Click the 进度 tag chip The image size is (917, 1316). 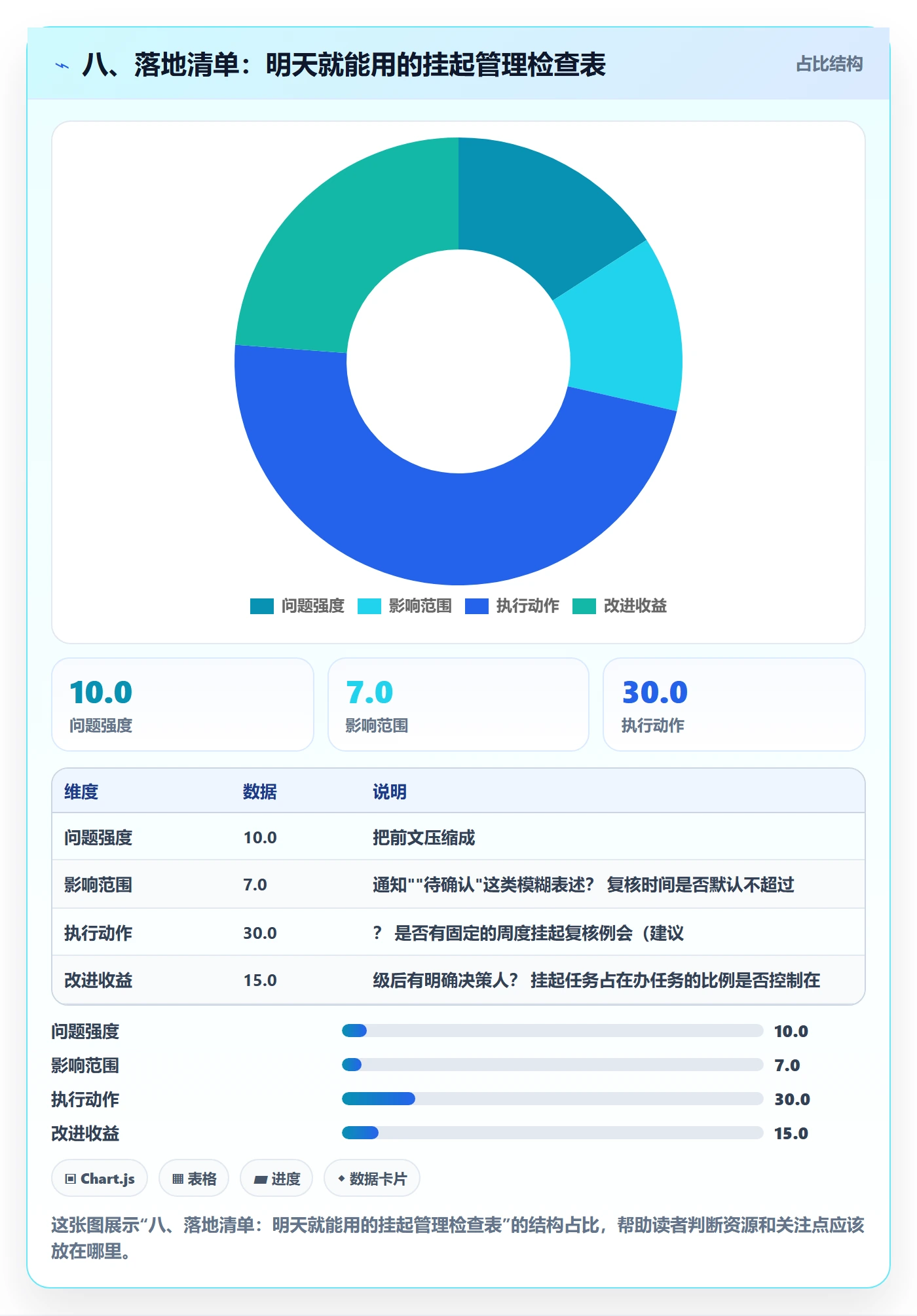[x=276, y=1179]
